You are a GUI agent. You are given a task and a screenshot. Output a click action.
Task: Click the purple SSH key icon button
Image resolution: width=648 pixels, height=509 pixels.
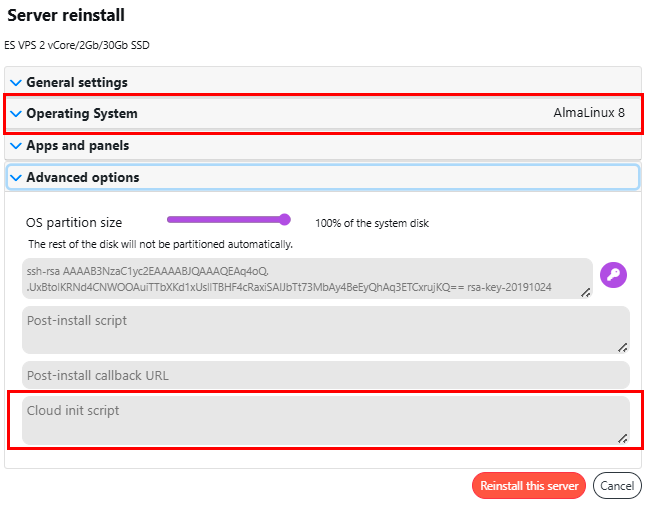coord(613,275)
